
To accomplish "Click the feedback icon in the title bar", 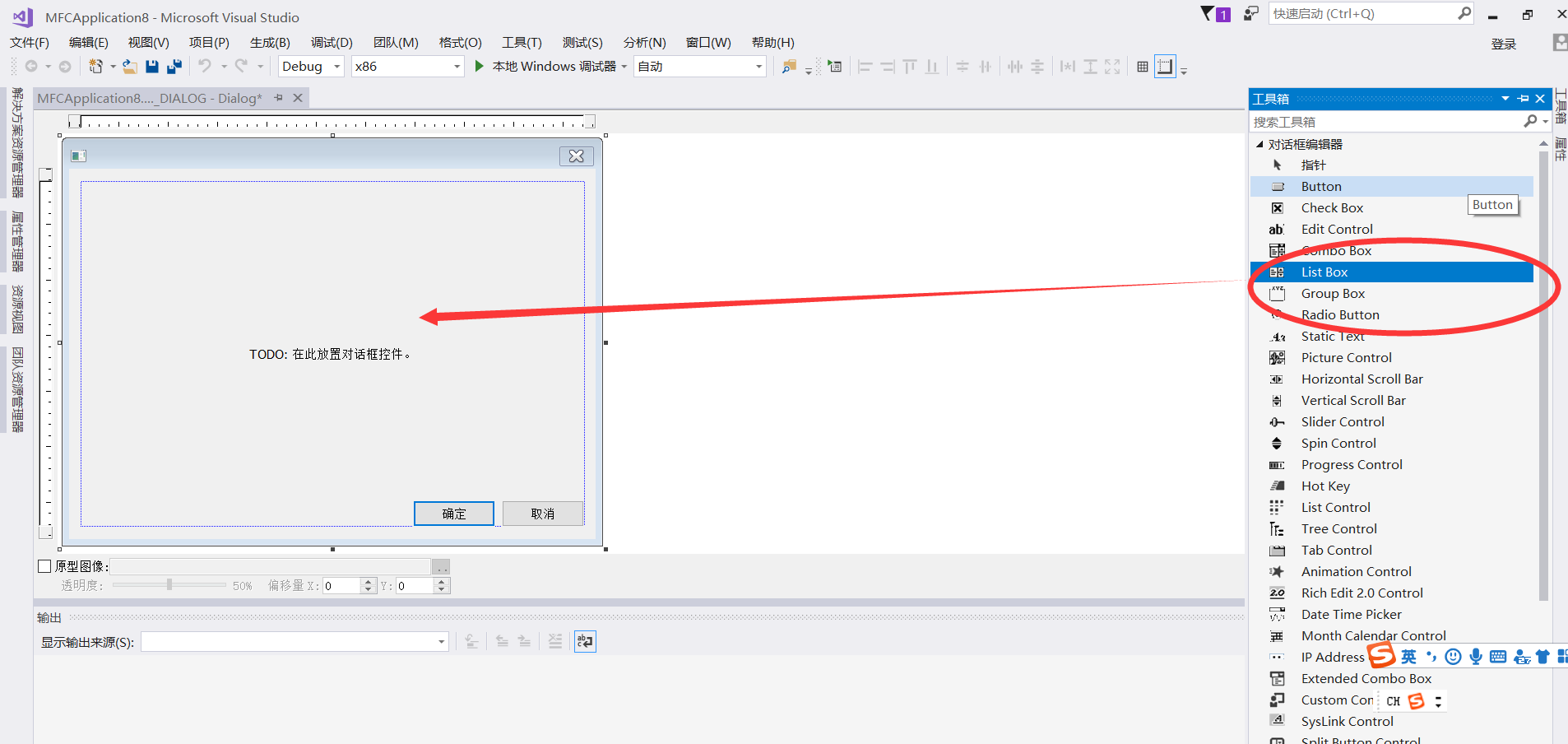I will pos(1251,14).
